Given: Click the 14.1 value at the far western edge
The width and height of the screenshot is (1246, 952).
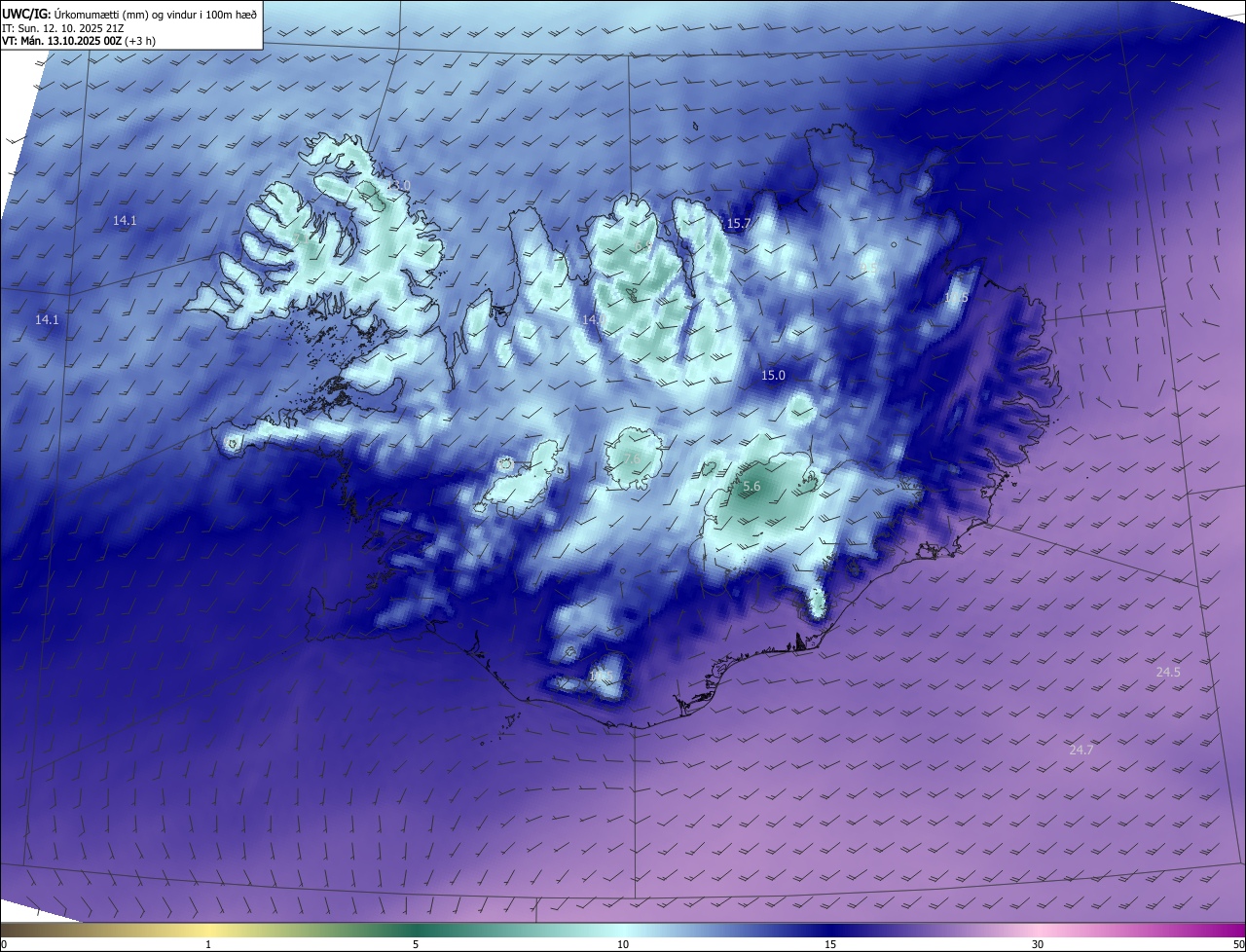Looking at the screenshot, I should tap(47, 319).
